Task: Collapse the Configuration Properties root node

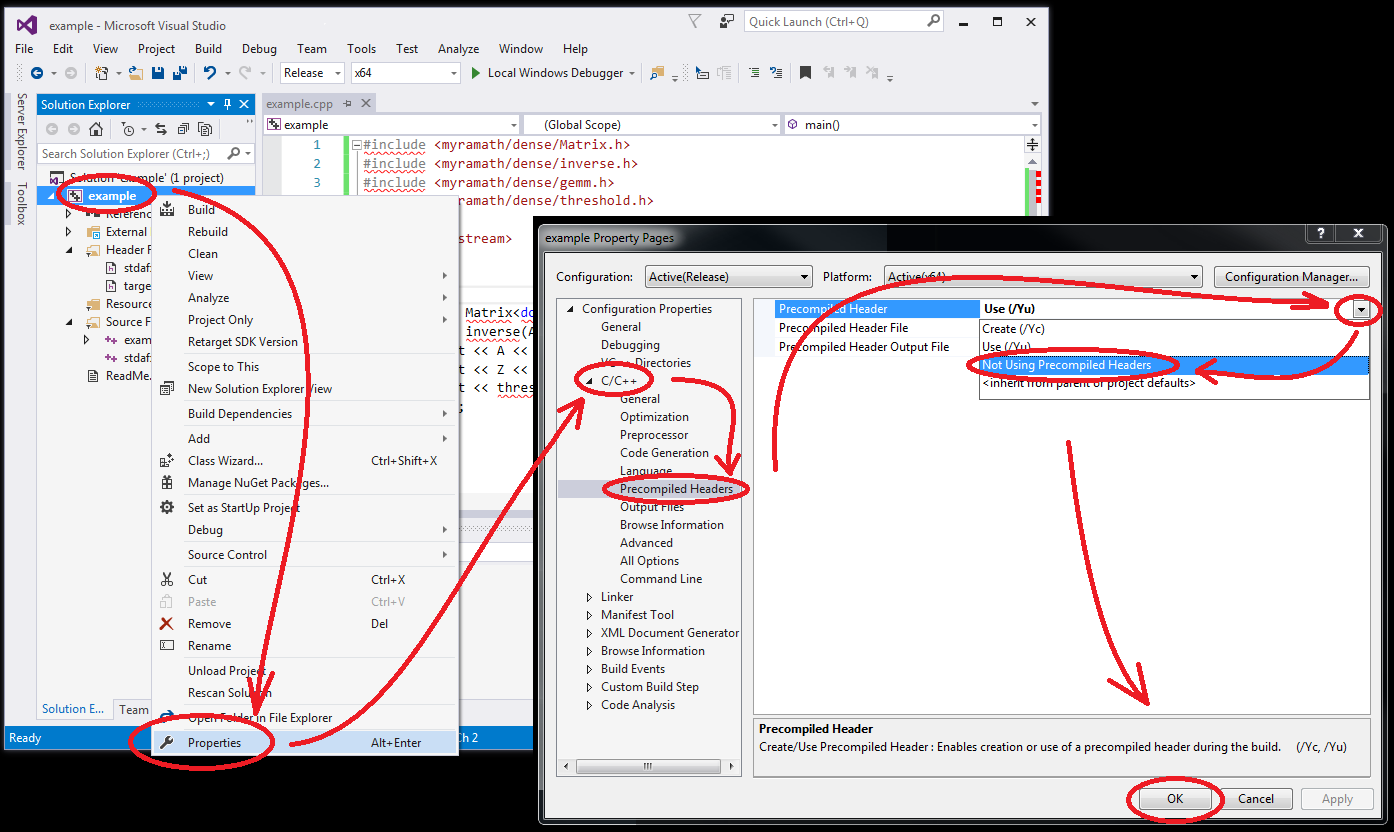Action: (571, 309)
